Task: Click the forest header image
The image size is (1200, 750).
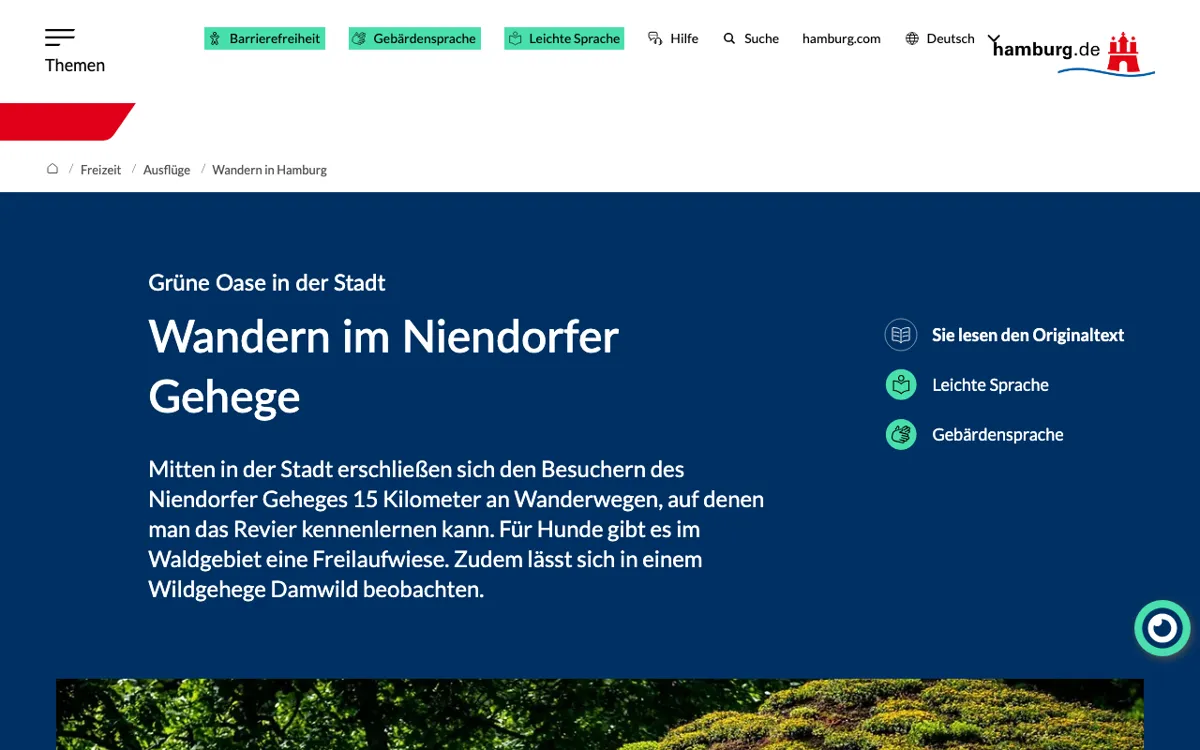Action: (x=600, y=714)
